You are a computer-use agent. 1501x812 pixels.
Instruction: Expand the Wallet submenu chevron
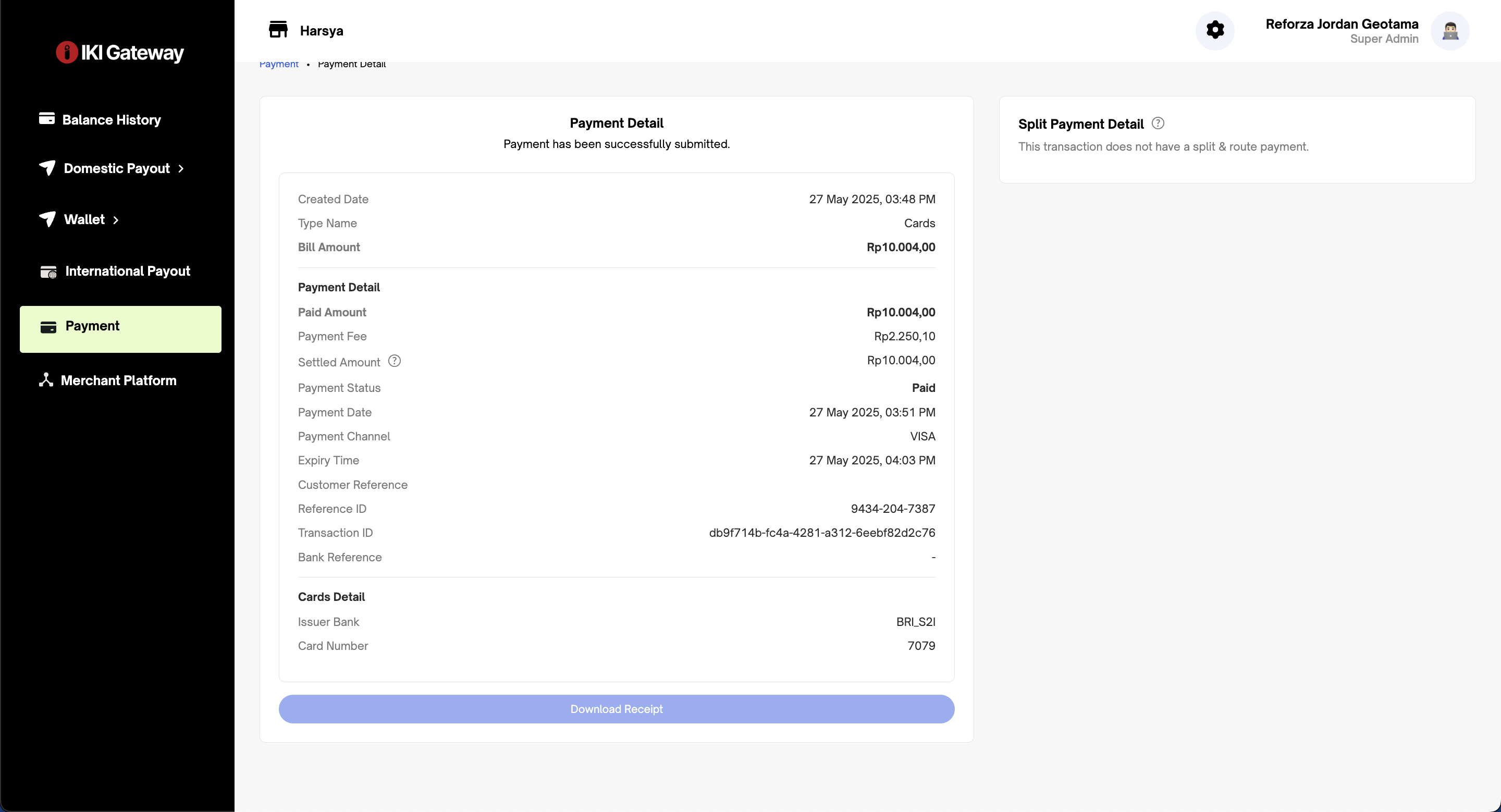pyautogui.click(x=116, y=220)
